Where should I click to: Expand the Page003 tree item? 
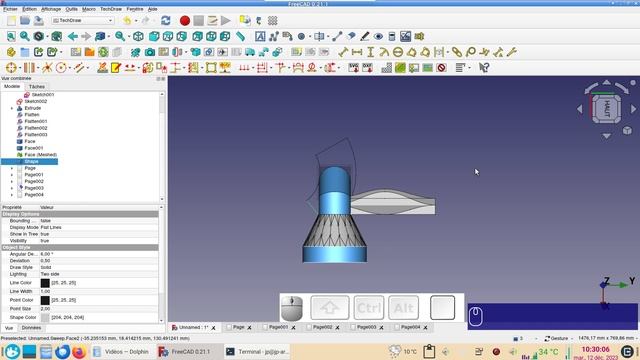coord(12,188)
